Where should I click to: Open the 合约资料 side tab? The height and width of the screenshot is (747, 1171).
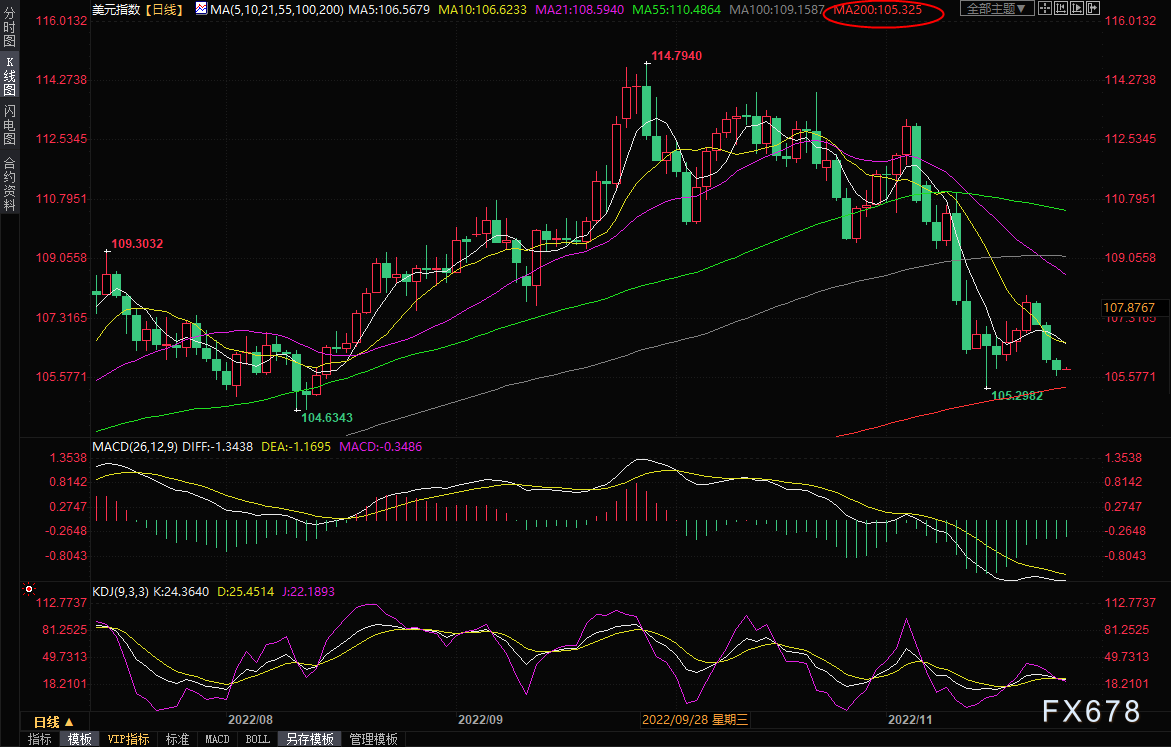[x=9, y=183]
